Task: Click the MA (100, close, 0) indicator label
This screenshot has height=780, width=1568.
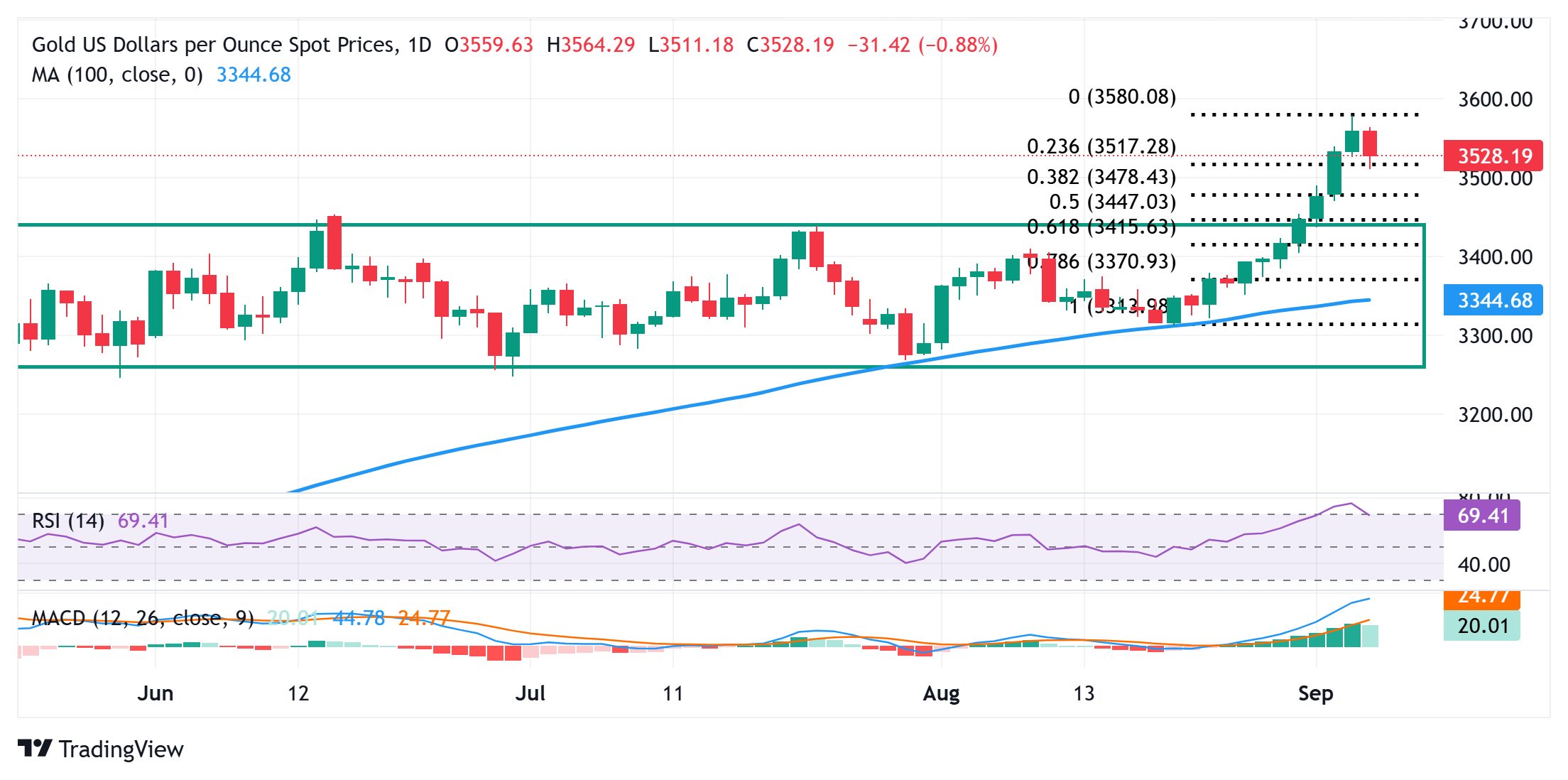Action: [117, 75]
